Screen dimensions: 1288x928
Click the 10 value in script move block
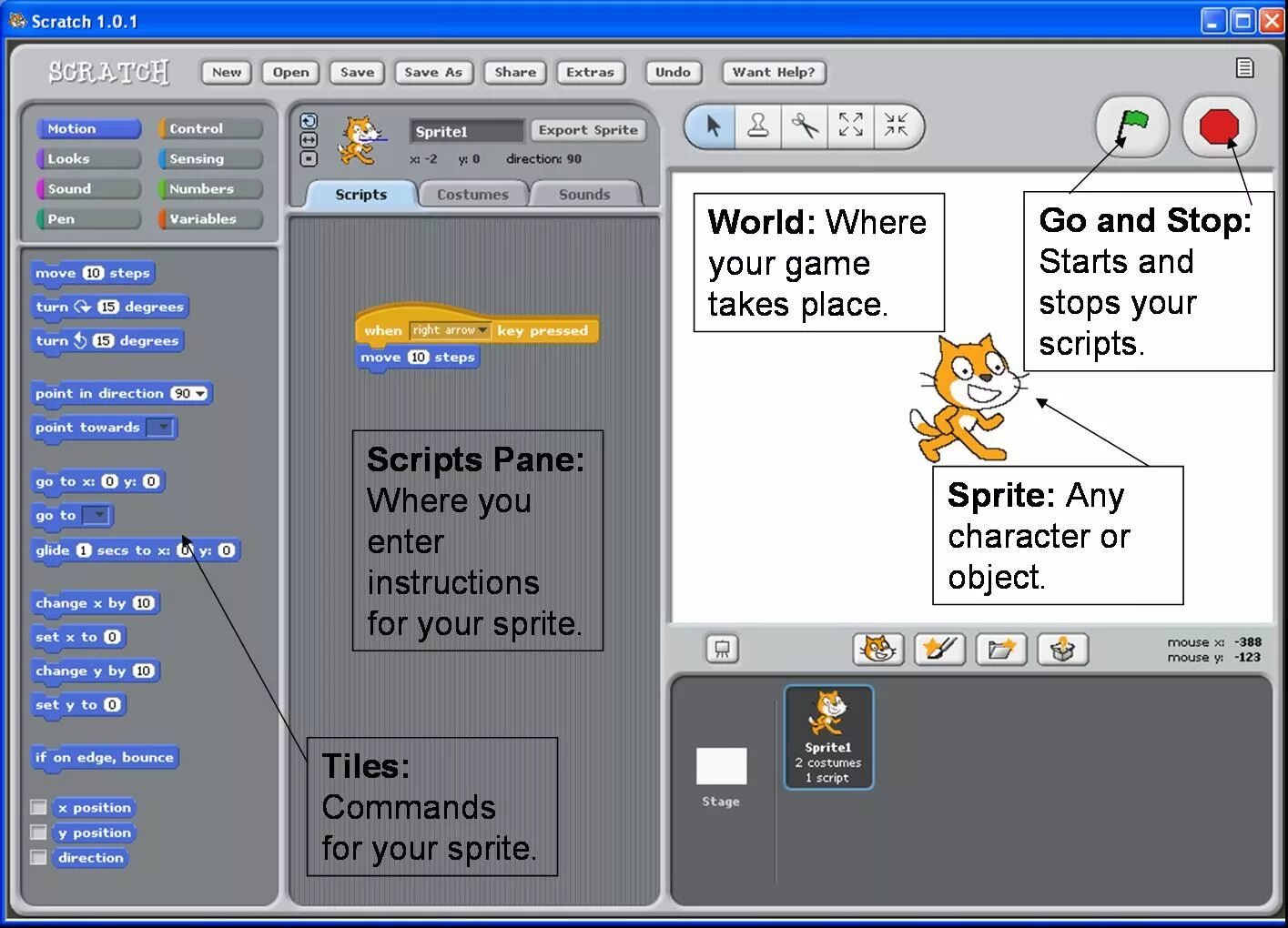click(418, 358)
